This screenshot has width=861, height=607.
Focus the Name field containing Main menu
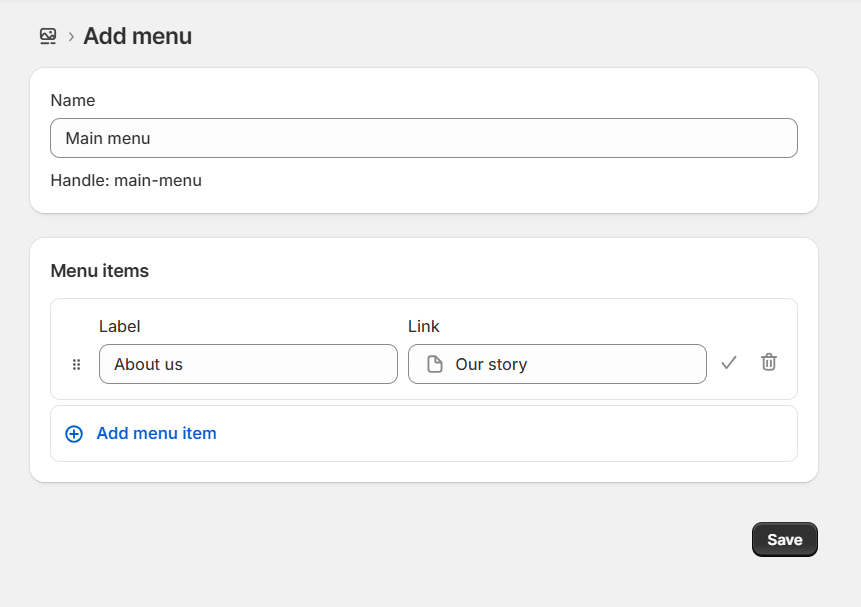[x=423, y=138]
